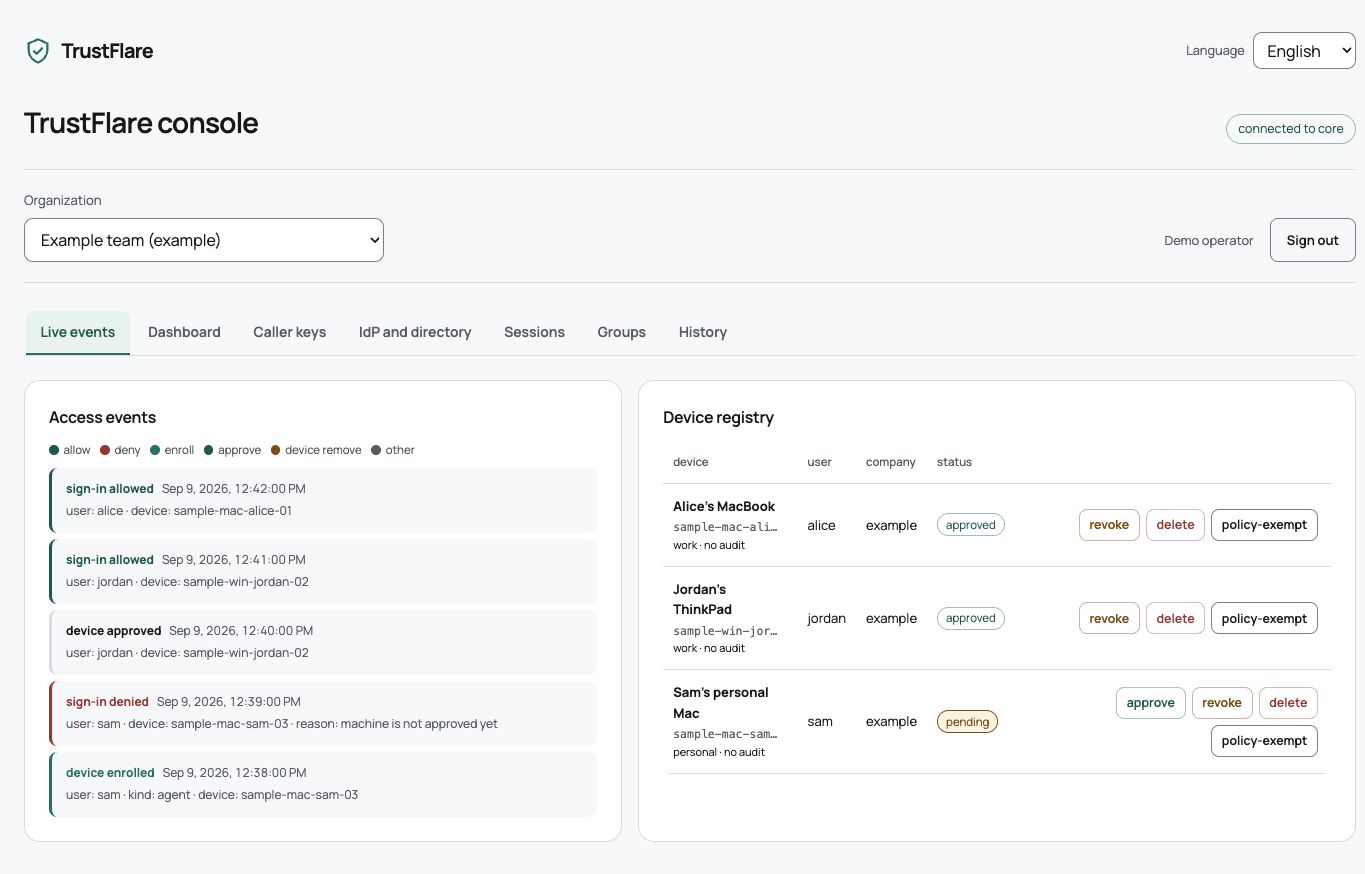This screenshot has width=1365, height=874.
Task: Revoke Alice's MacBook device
Action: [1109, 525]
